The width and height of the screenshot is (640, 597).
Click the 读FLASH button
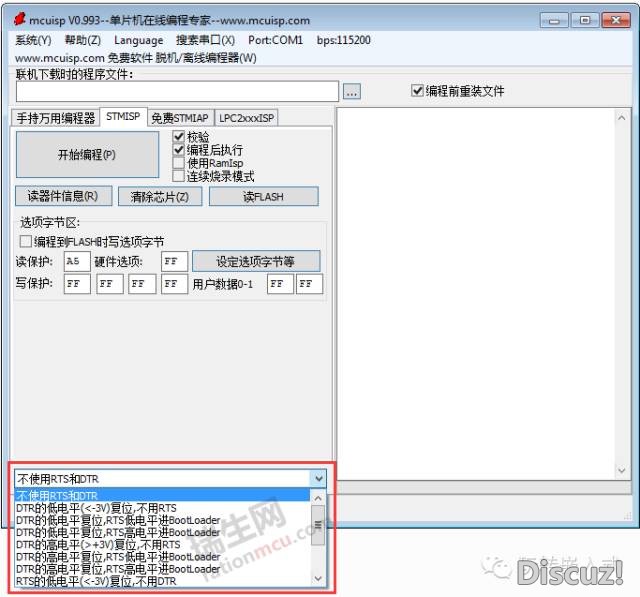[264, 197]
